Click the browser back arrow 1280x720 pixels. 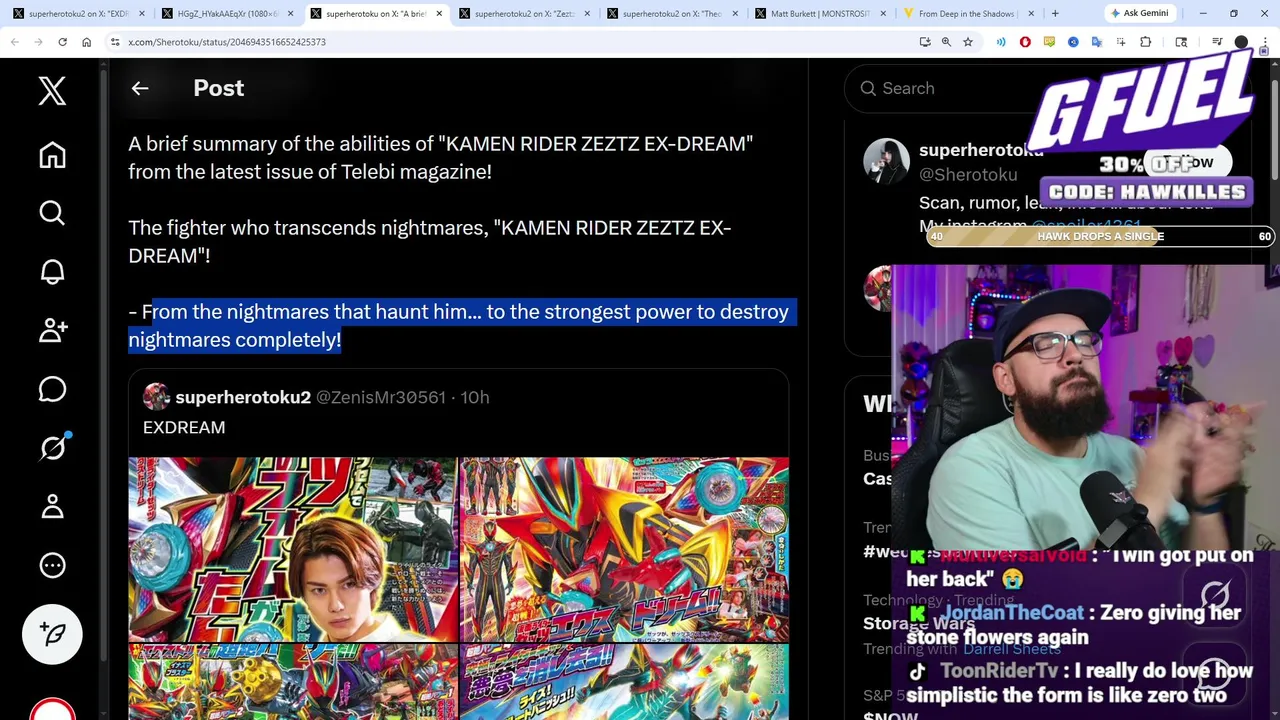pyautogui.click(x=15, y=42)
